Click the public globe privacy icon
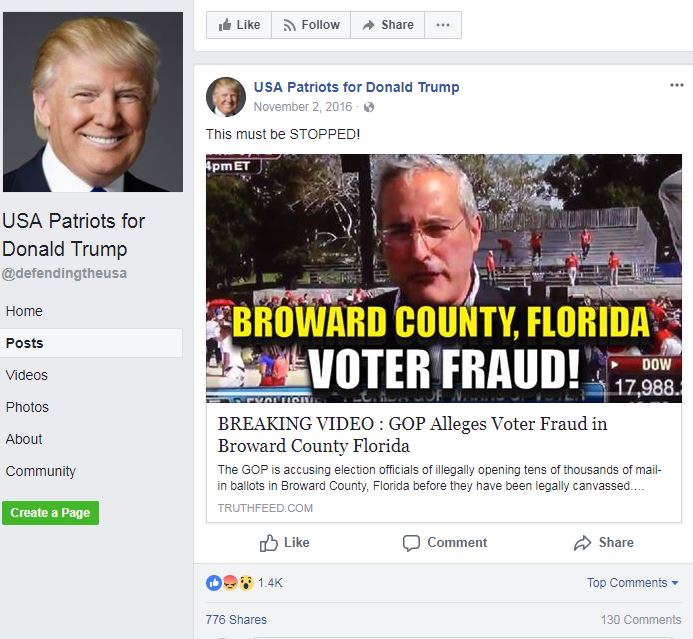 (x=369, y=107)
